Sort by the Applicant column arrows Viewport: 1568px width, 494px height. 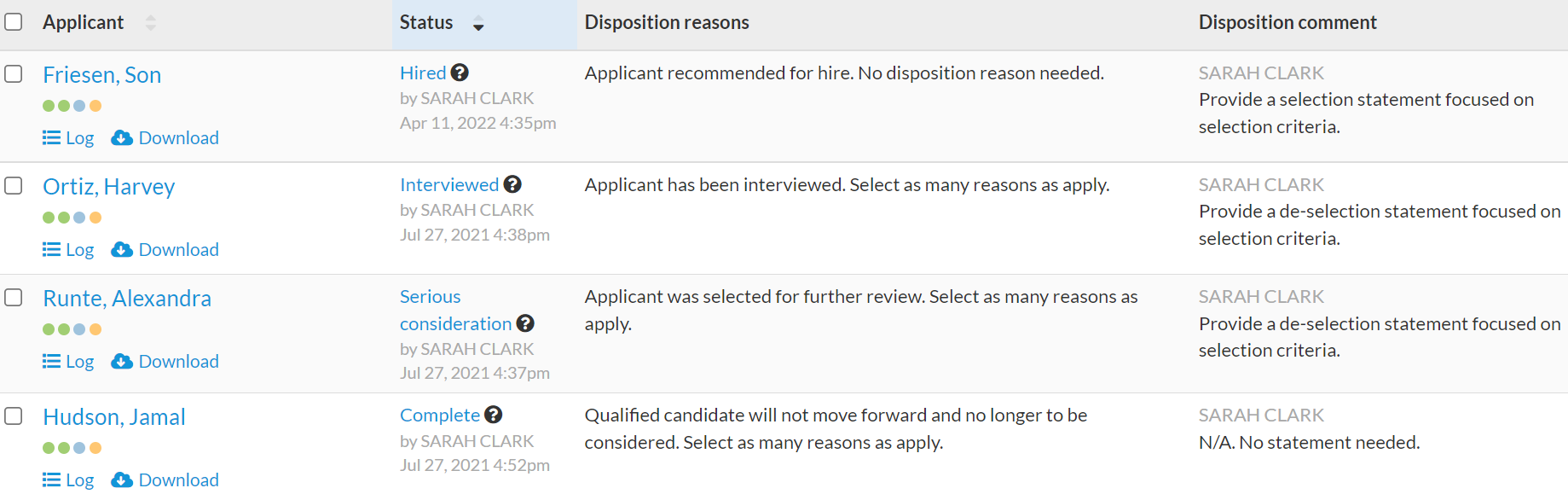(151, 23)
